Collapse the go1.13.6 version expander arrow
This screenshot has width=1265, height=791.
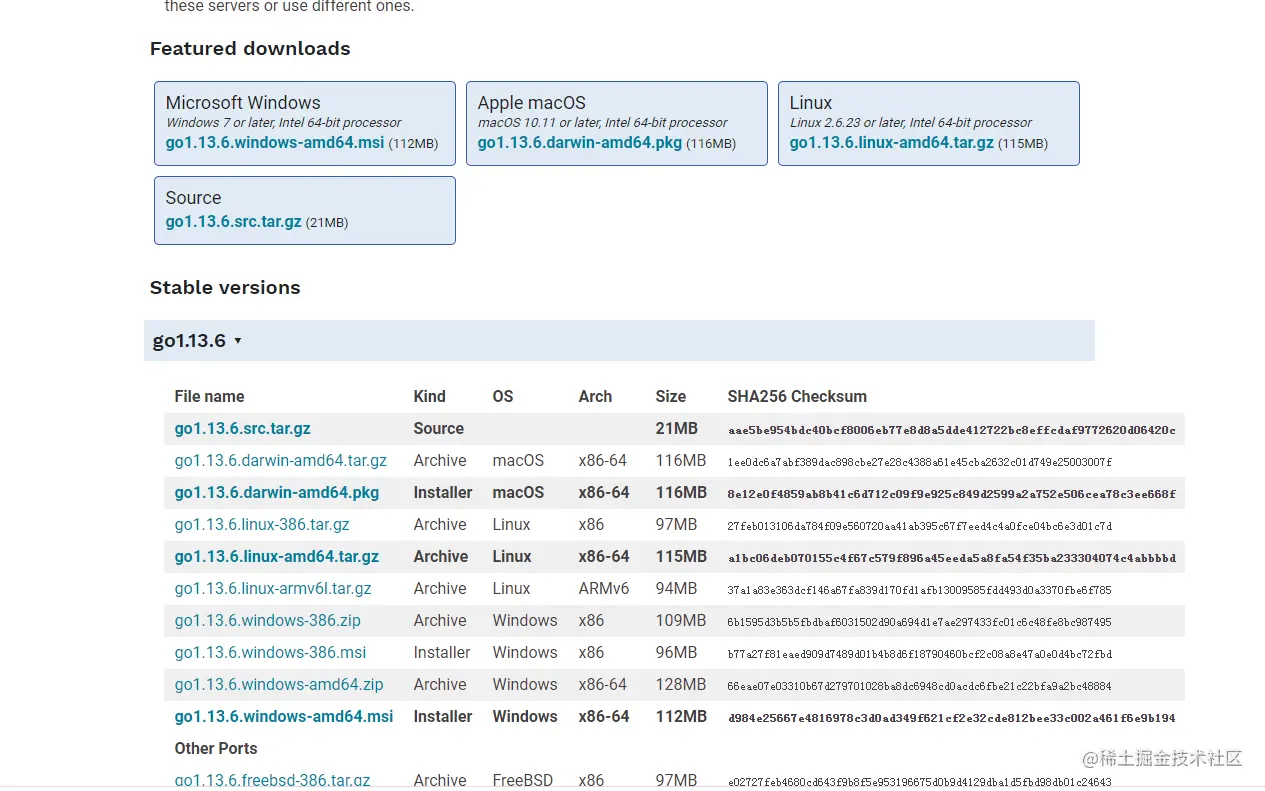tap(238, 341)
